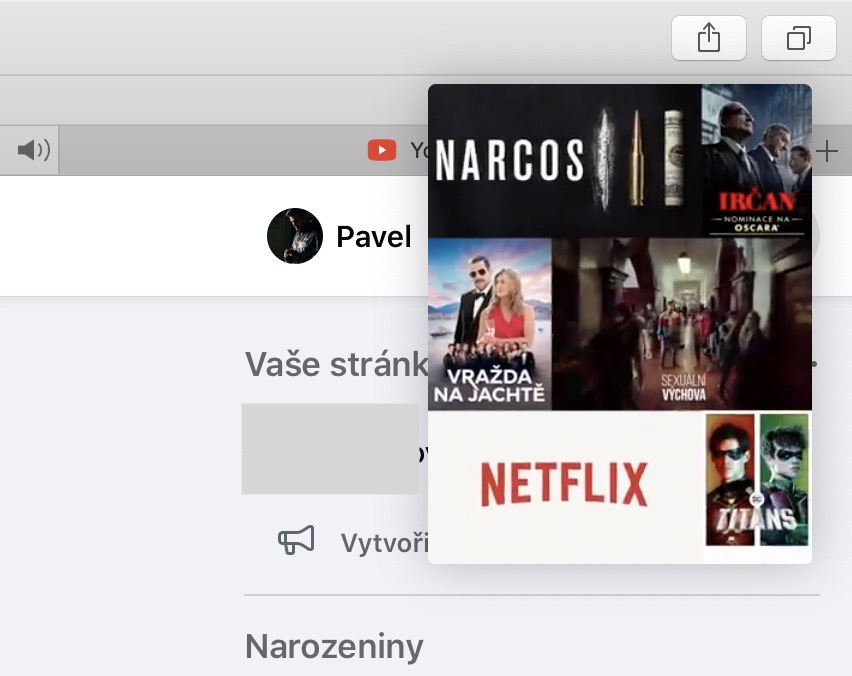The width and height of the screenshot is (852, 676).
Task: Click the NARCOS title in the video
Action: pos(510,160)
